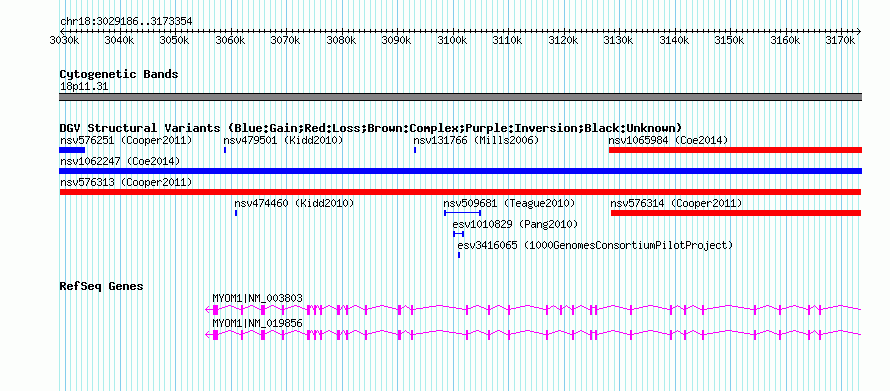Click the MYOM1 NM_019856 gene model track

(533, 334)
